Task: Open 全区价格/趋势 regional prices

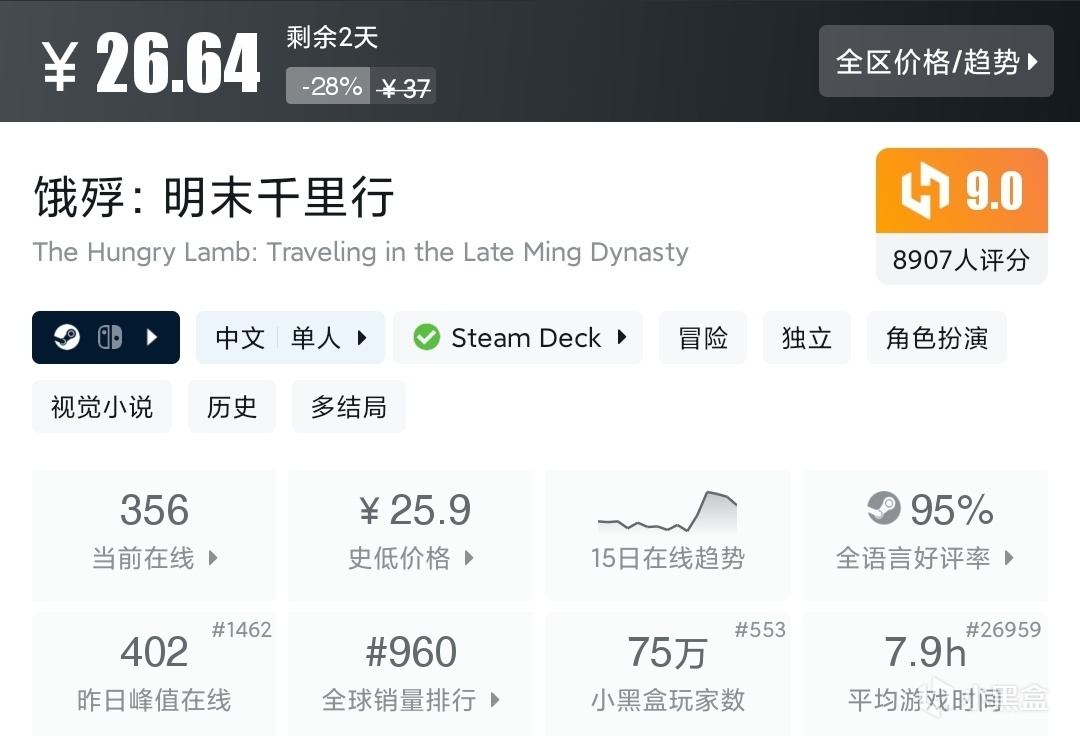Action: tap(936, 62)
